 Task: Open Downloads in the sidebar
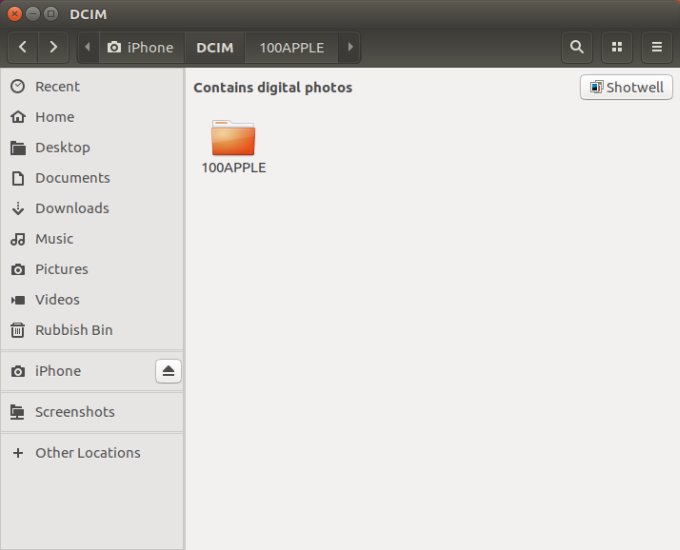tap(92, 208)
